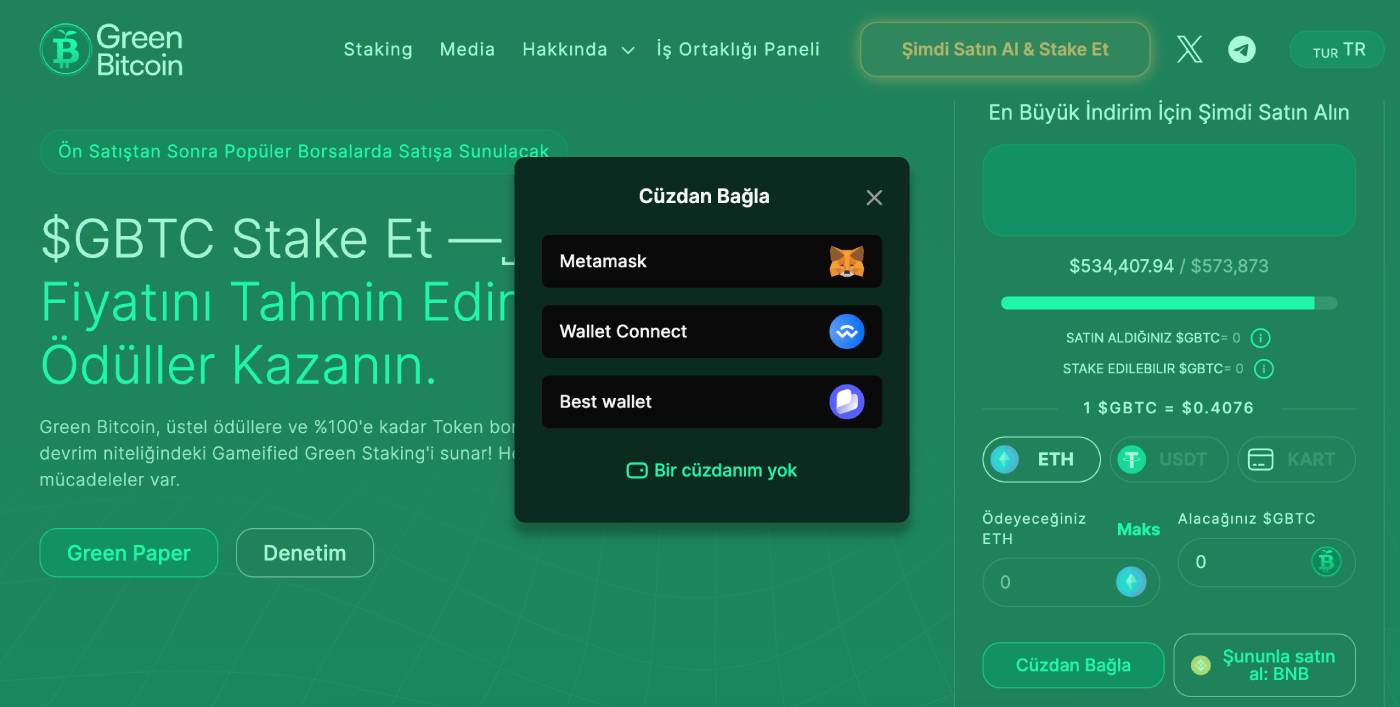Open Media nav item
The width and height of the screenshot is (1400, 707).
click(467, 49)
